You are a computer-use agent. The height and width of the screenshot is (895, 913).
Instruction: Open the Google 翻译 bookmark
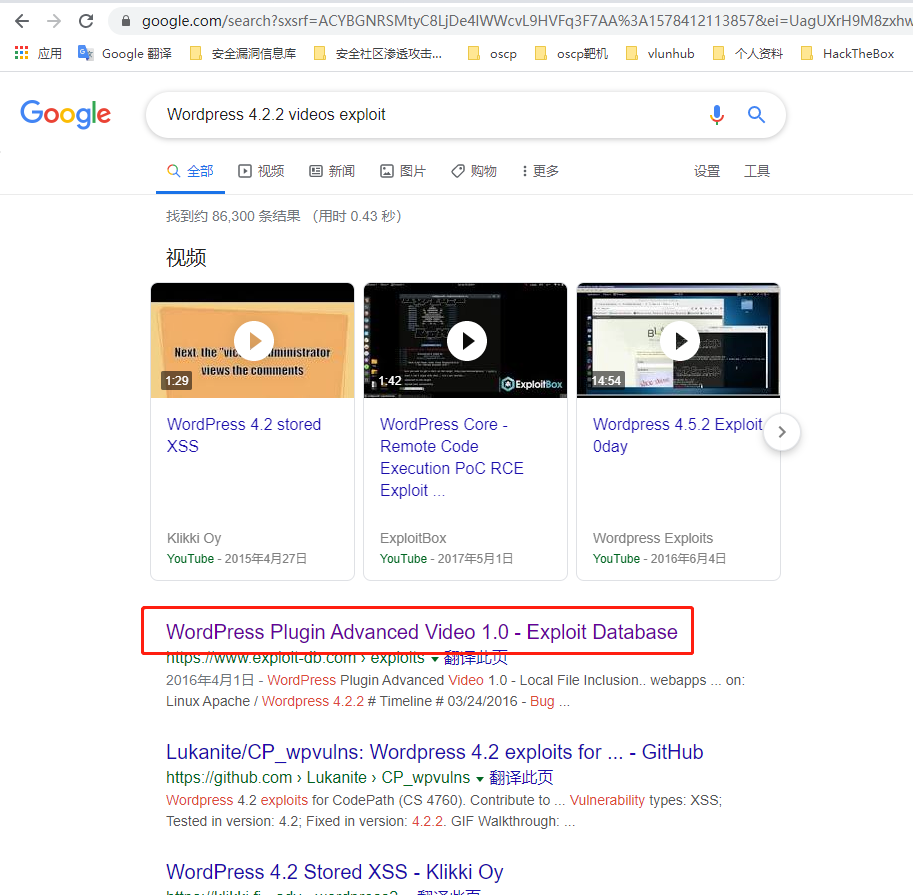(x=125, y=54)
